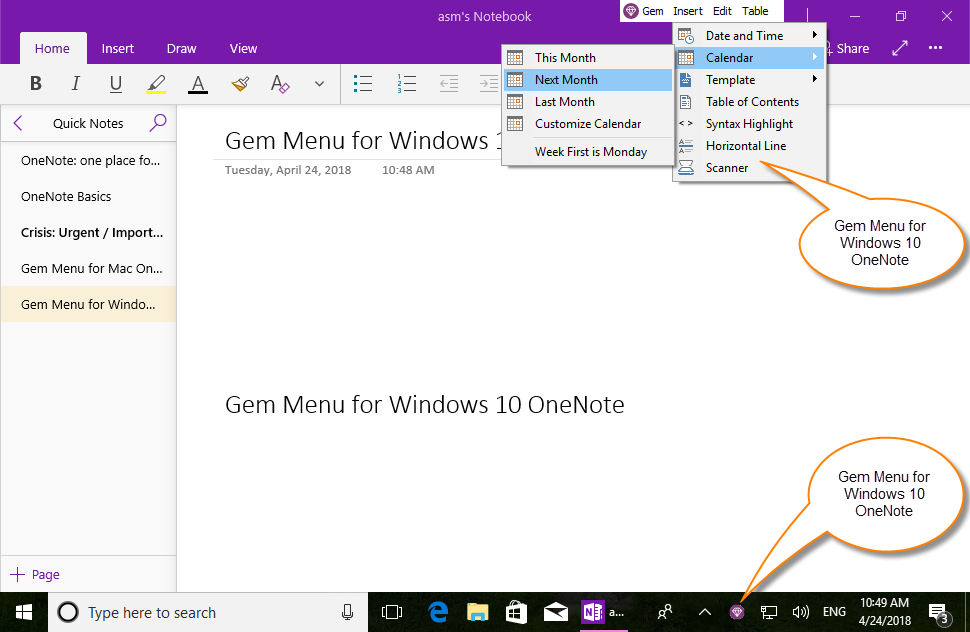
Task: Open Crisis: Urgent / Import... page
Action: [x=88, y=233]
